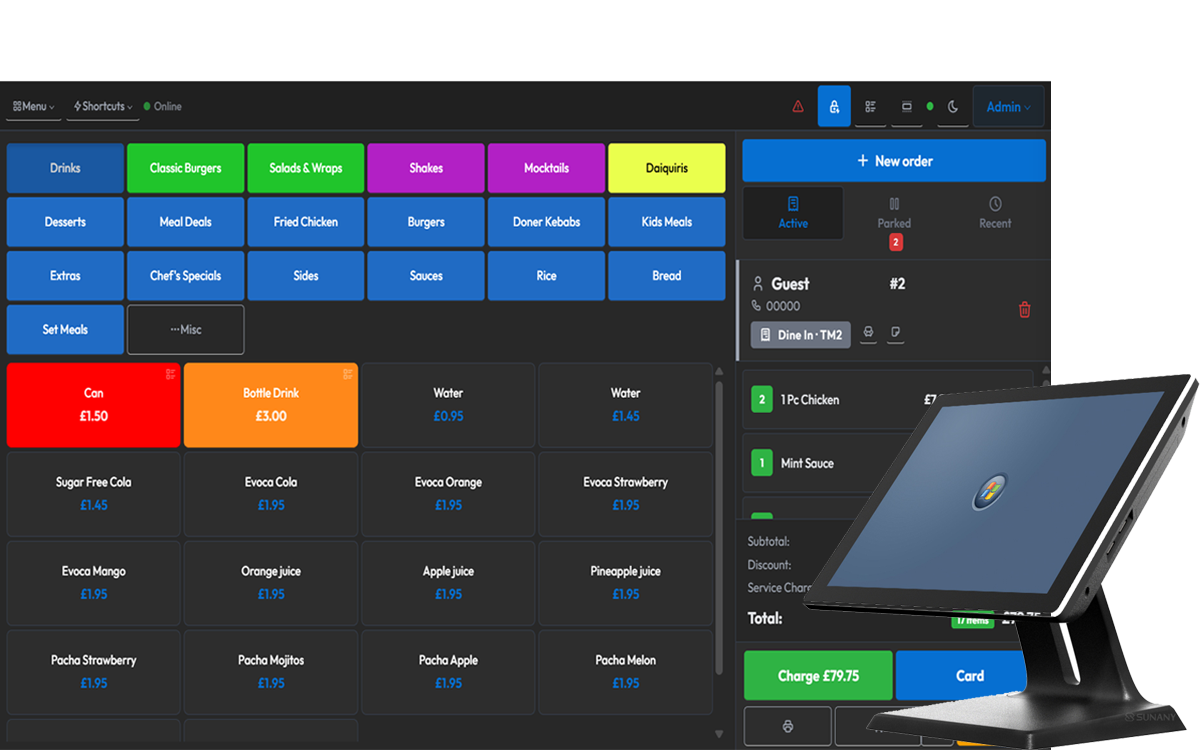The image size is (1200, 750).
Task: Add Pacha Mojitos to order
Action: point(271,672)
